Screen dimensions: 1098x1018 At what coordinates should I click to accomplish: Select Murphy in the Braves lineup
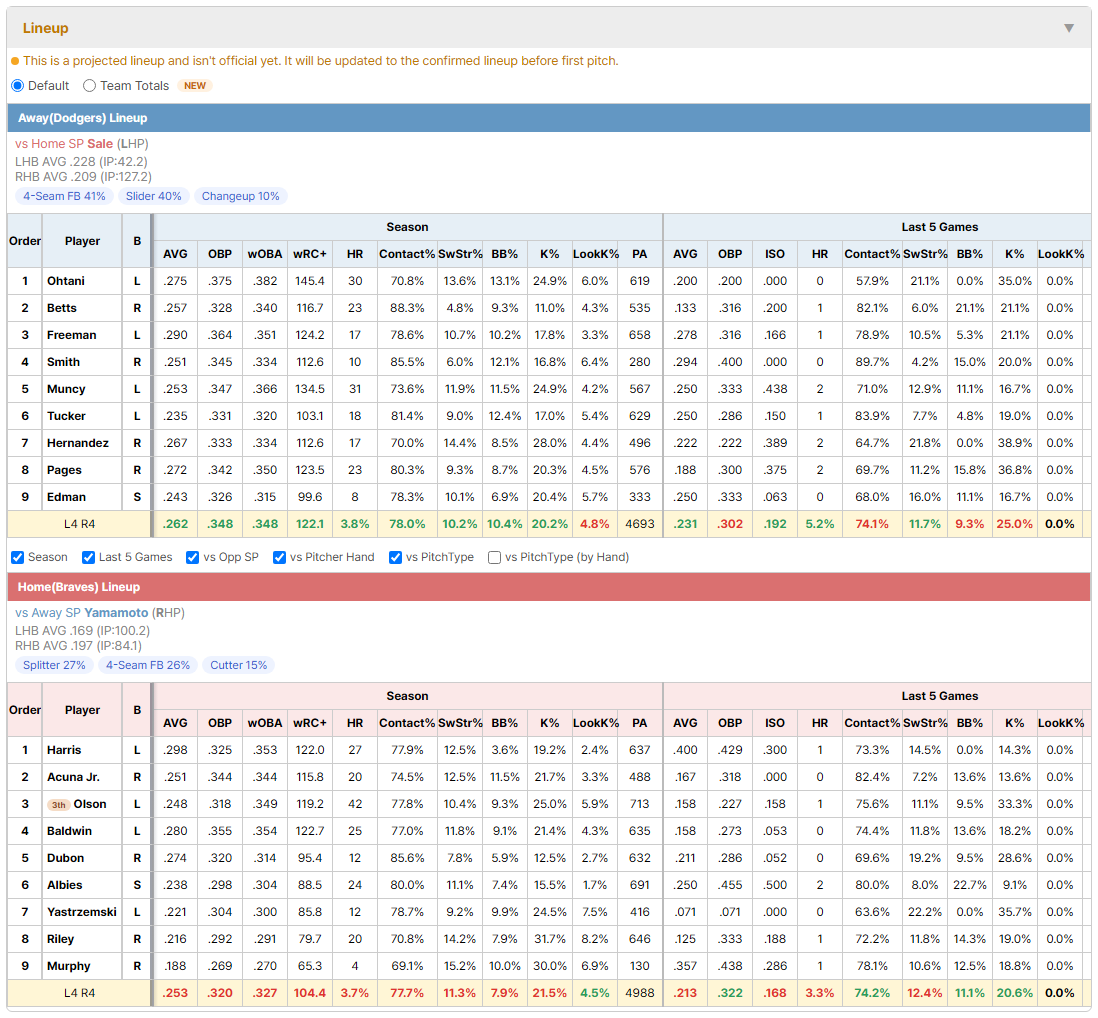[69, 966]
